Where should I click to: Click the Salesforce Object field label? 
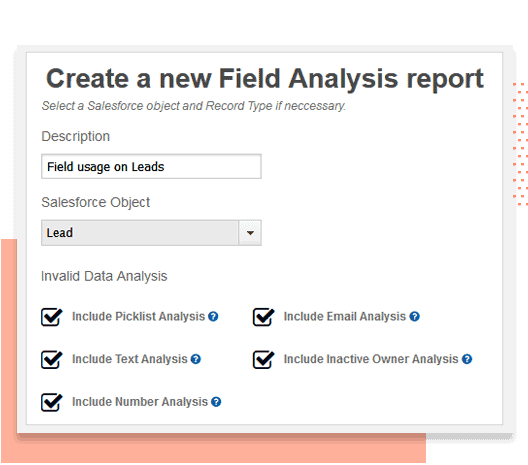tap(95, 202)
